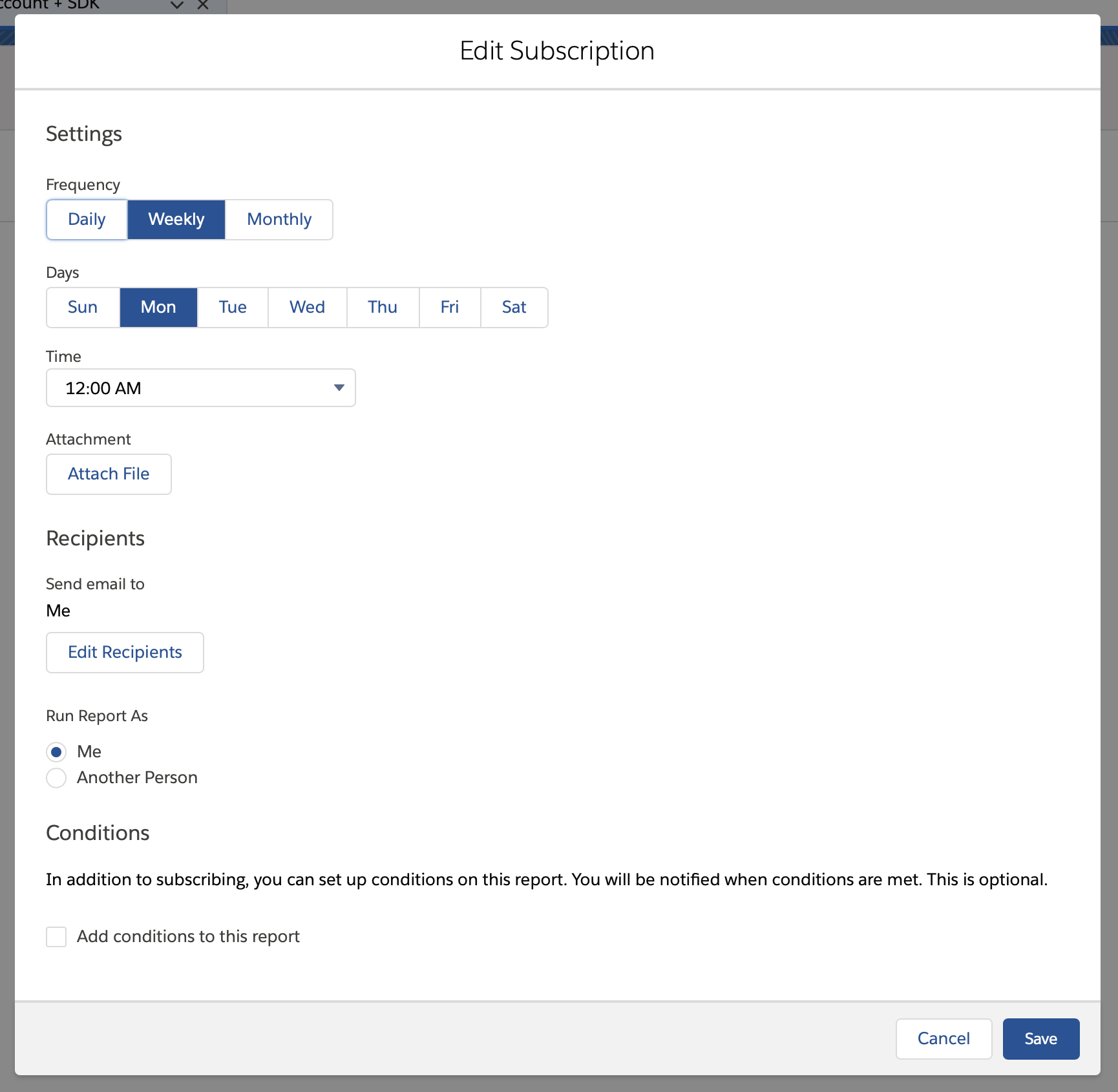
Task: Click the 'Frequency' label
Action: pos(83,185)
